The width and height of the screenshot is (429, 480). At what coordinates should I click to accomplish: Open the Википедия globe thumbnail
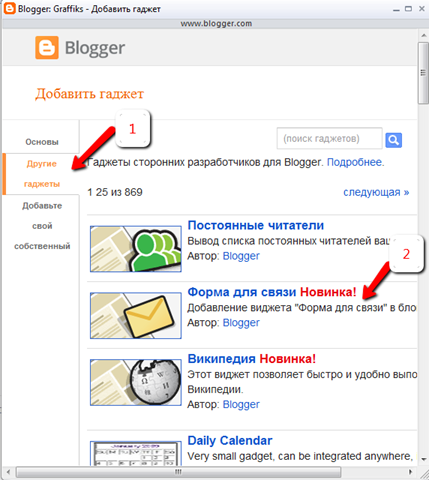point(136,382)
